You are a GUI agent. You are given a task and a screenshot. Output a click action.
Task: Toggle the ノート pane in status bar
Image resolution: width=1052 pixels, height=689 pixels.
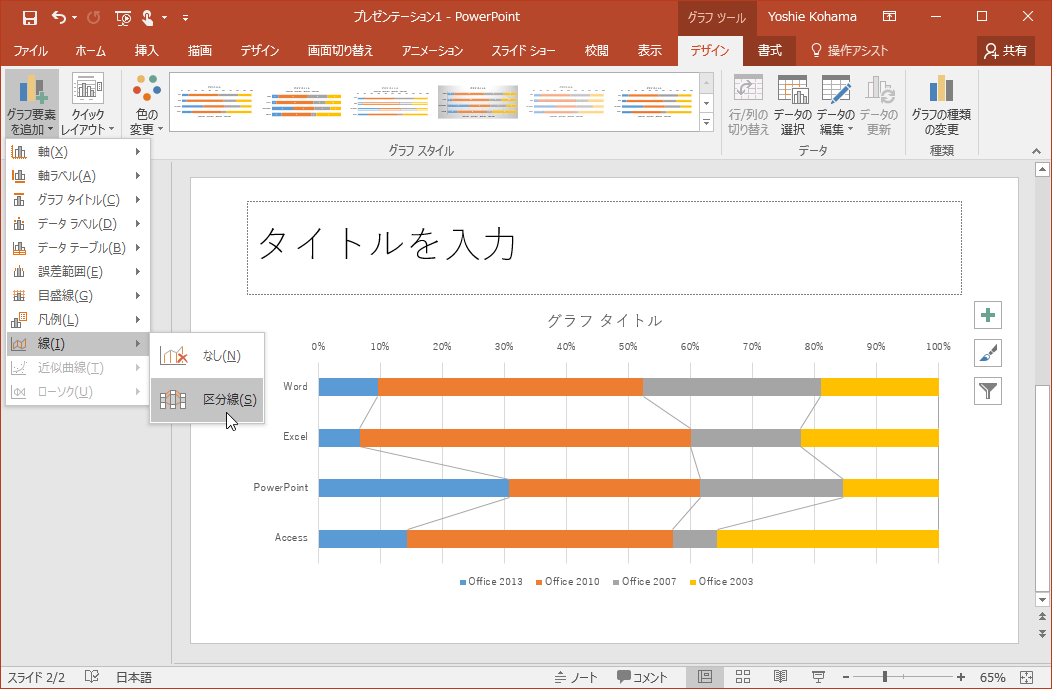pos(576,677)
